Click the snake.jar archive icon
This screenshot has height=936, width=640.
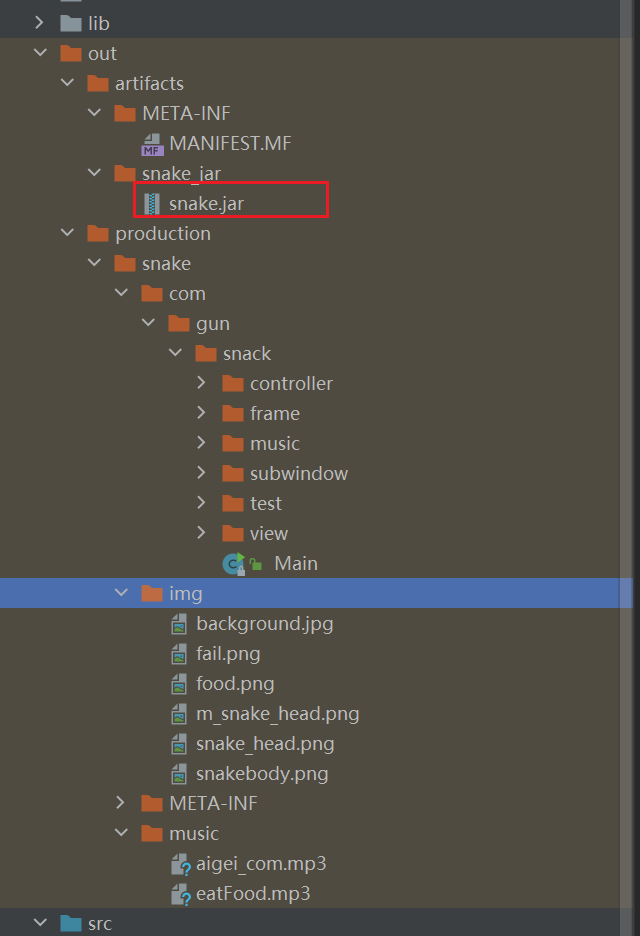pos(152,204)
